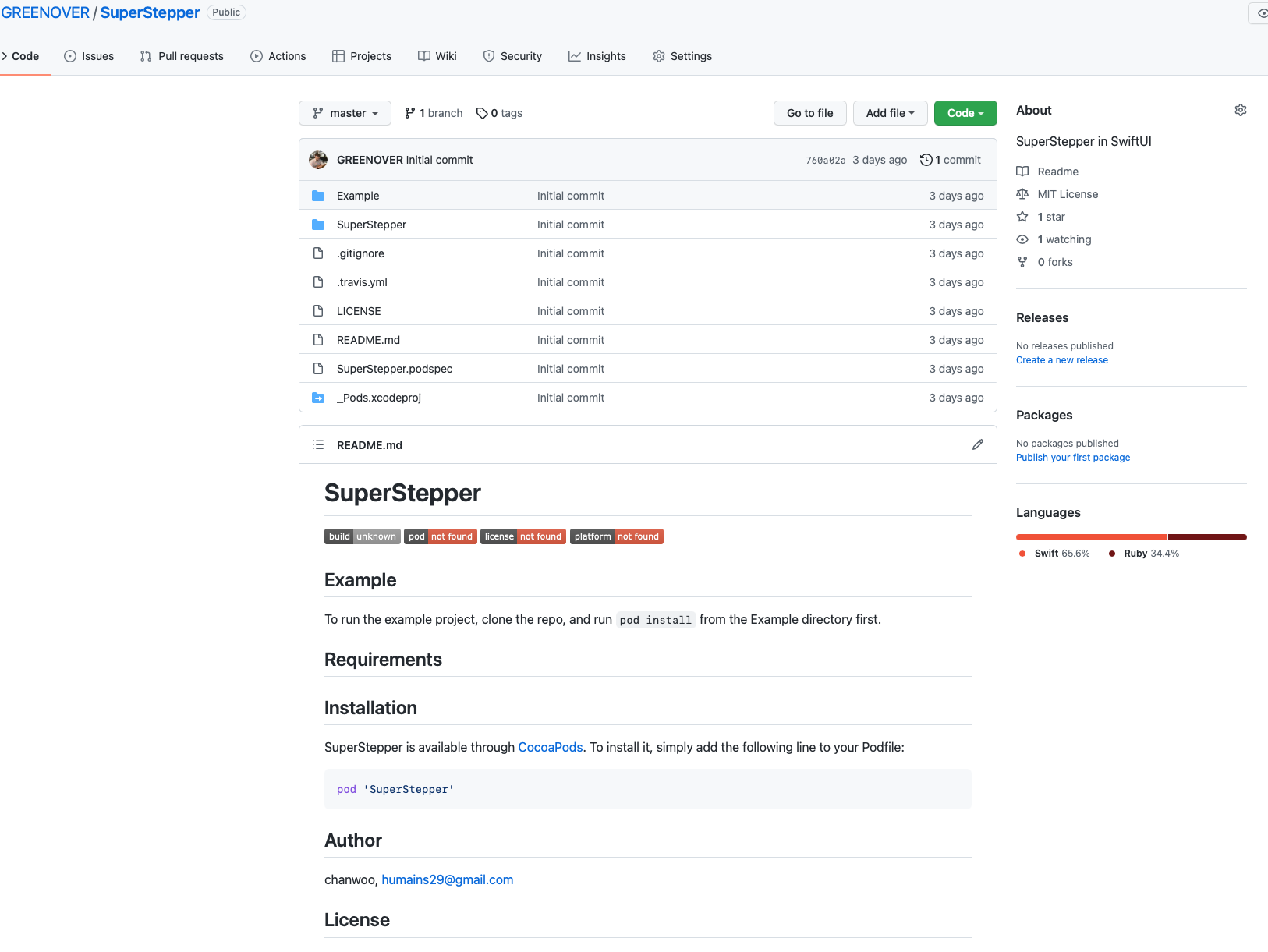
Task: Open About settings gear icon
Action: [x=1241, y=111]
